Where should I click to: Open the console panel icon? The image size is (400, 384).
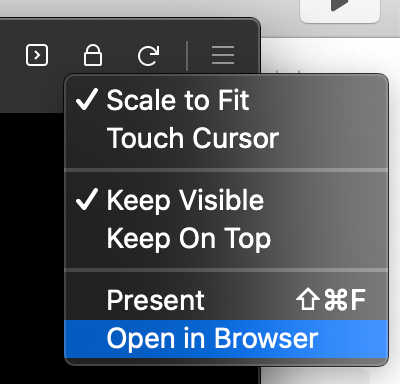click(x=37, y=55)
